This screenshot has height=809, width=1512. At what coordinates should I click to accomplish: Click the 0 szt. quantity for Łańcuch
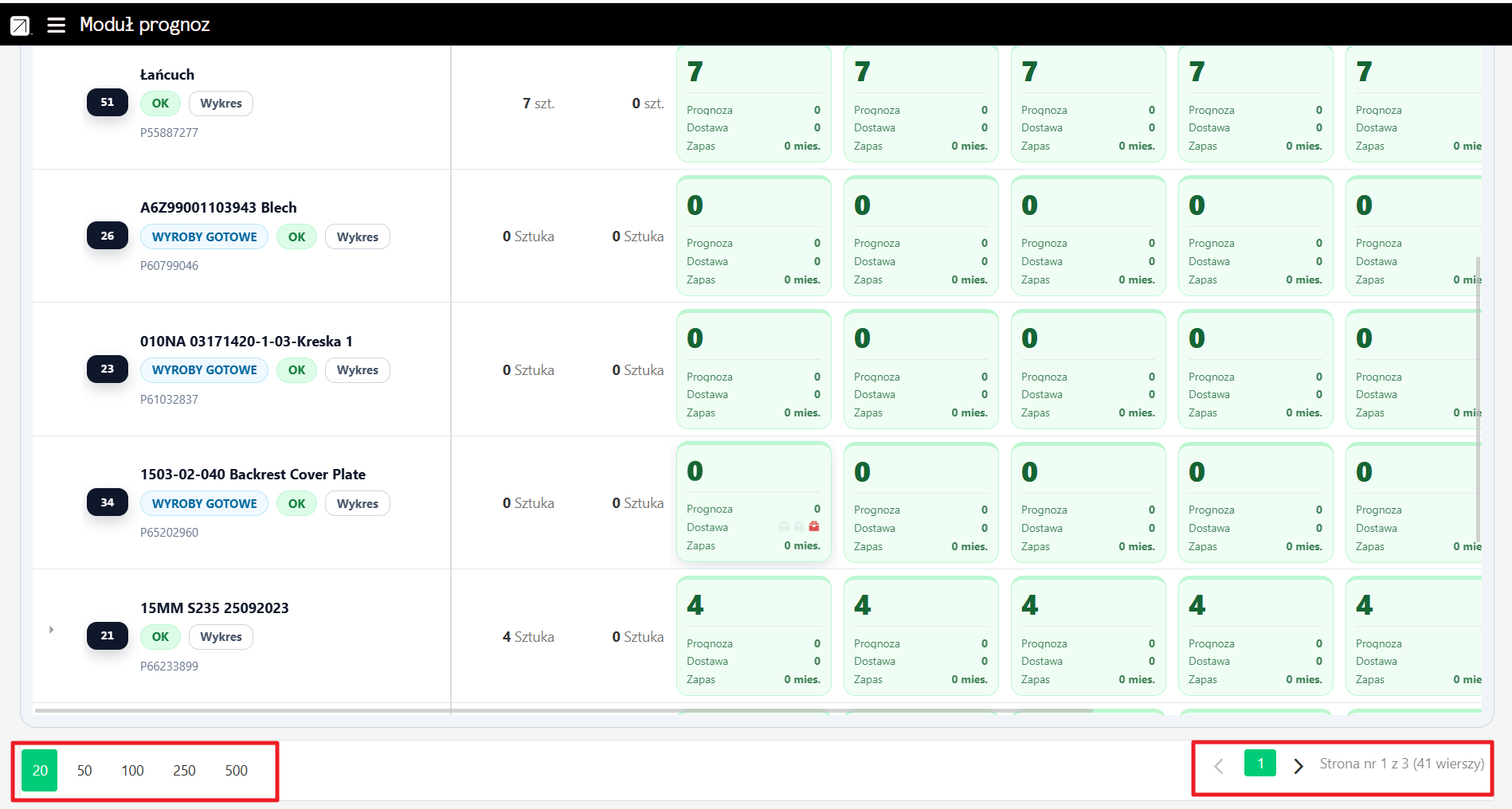(648, 104)
